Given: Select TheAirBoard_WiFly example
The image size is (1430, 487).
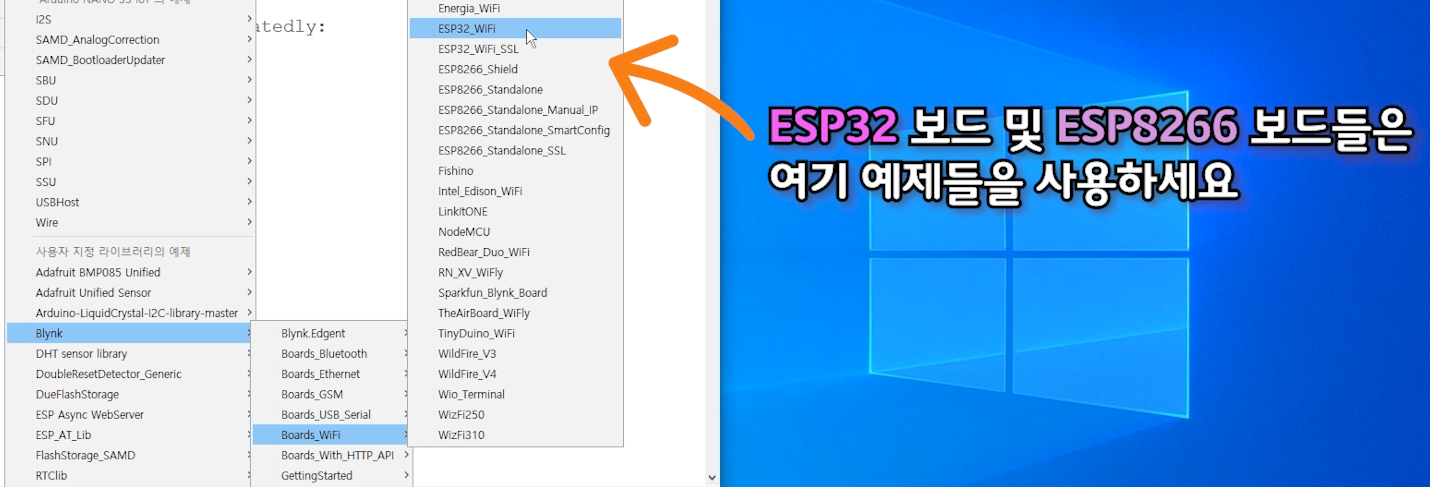Looking at the screenshot, I should click(x=515, y=313).
